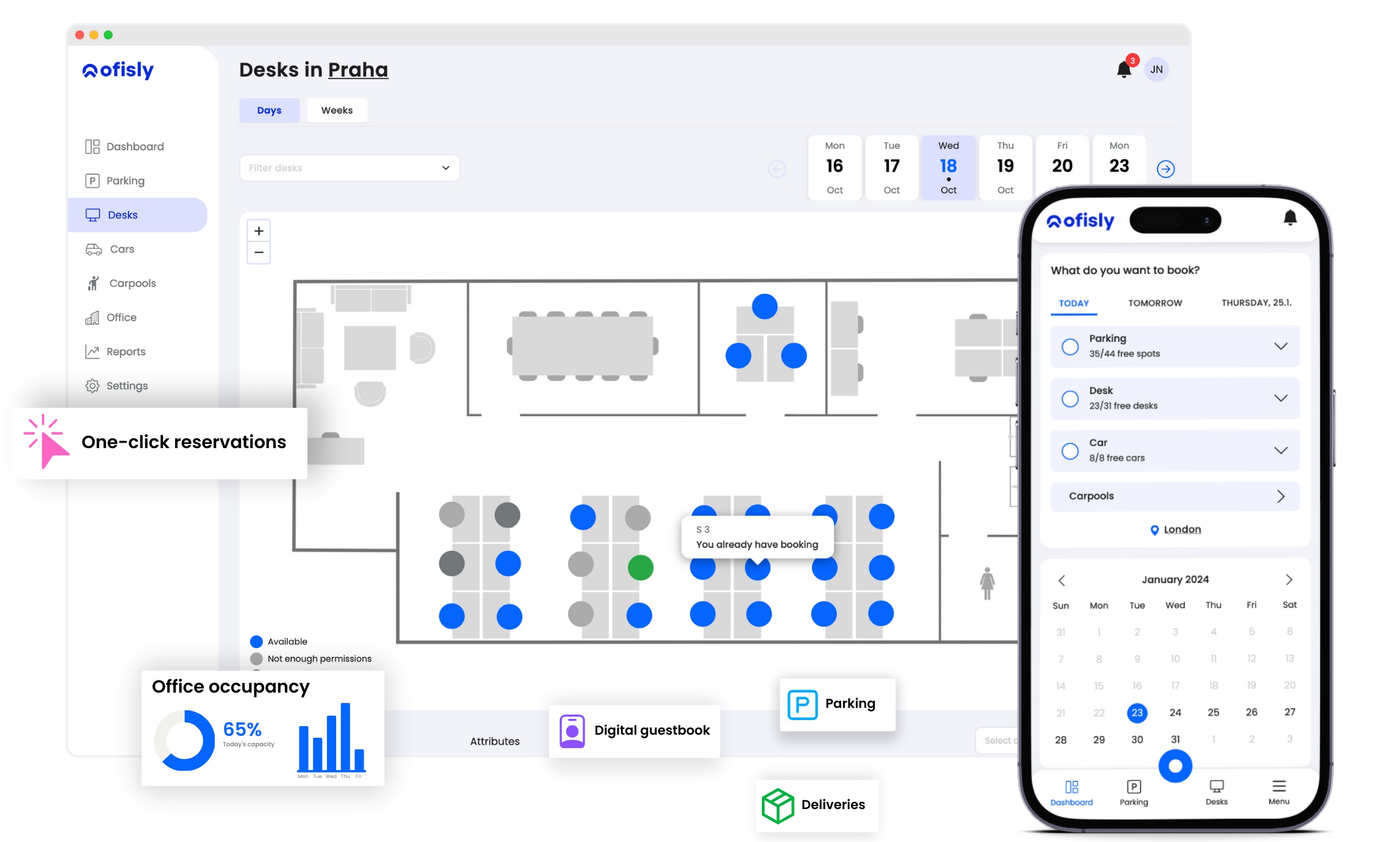Pick January 30 in phone calendar
The height and width of the screenshot is (842, 1400).
[x=1137, y=740]
